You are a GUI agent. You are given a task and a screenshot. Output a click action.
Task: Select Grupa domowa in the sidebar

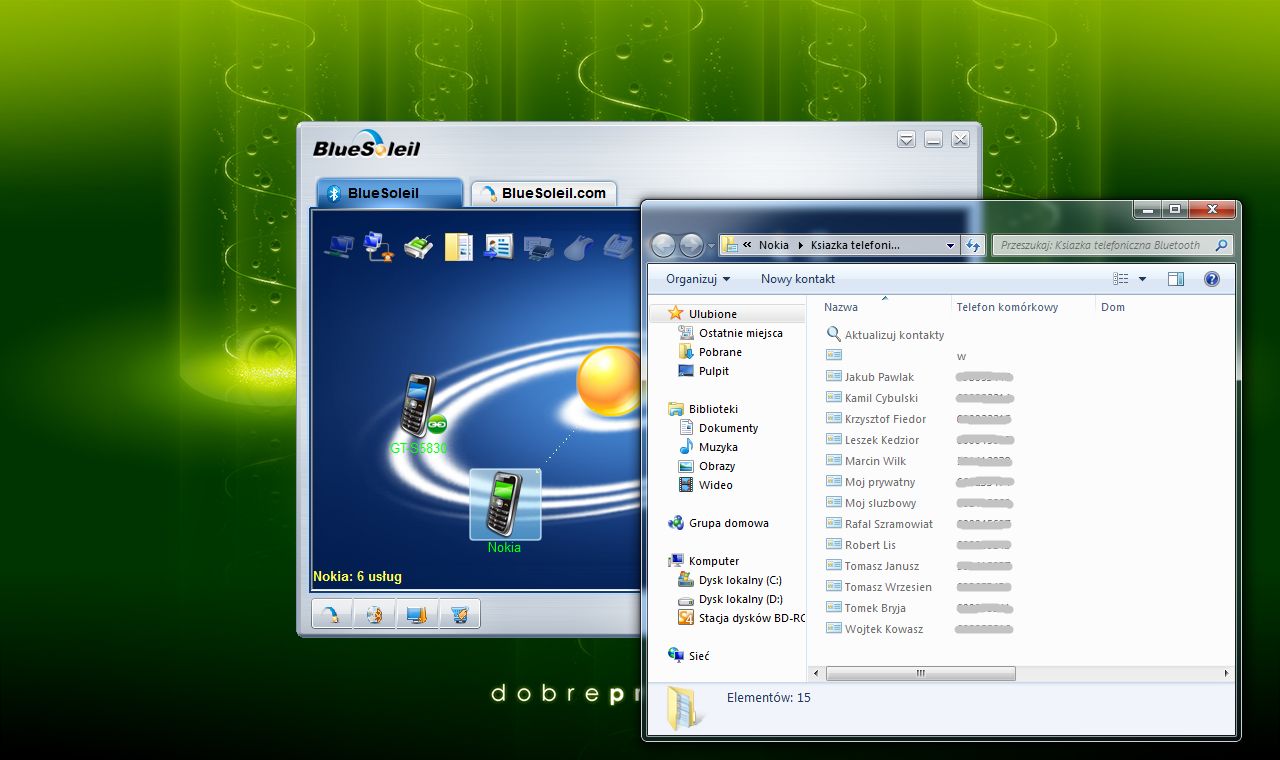coord(728,523)
